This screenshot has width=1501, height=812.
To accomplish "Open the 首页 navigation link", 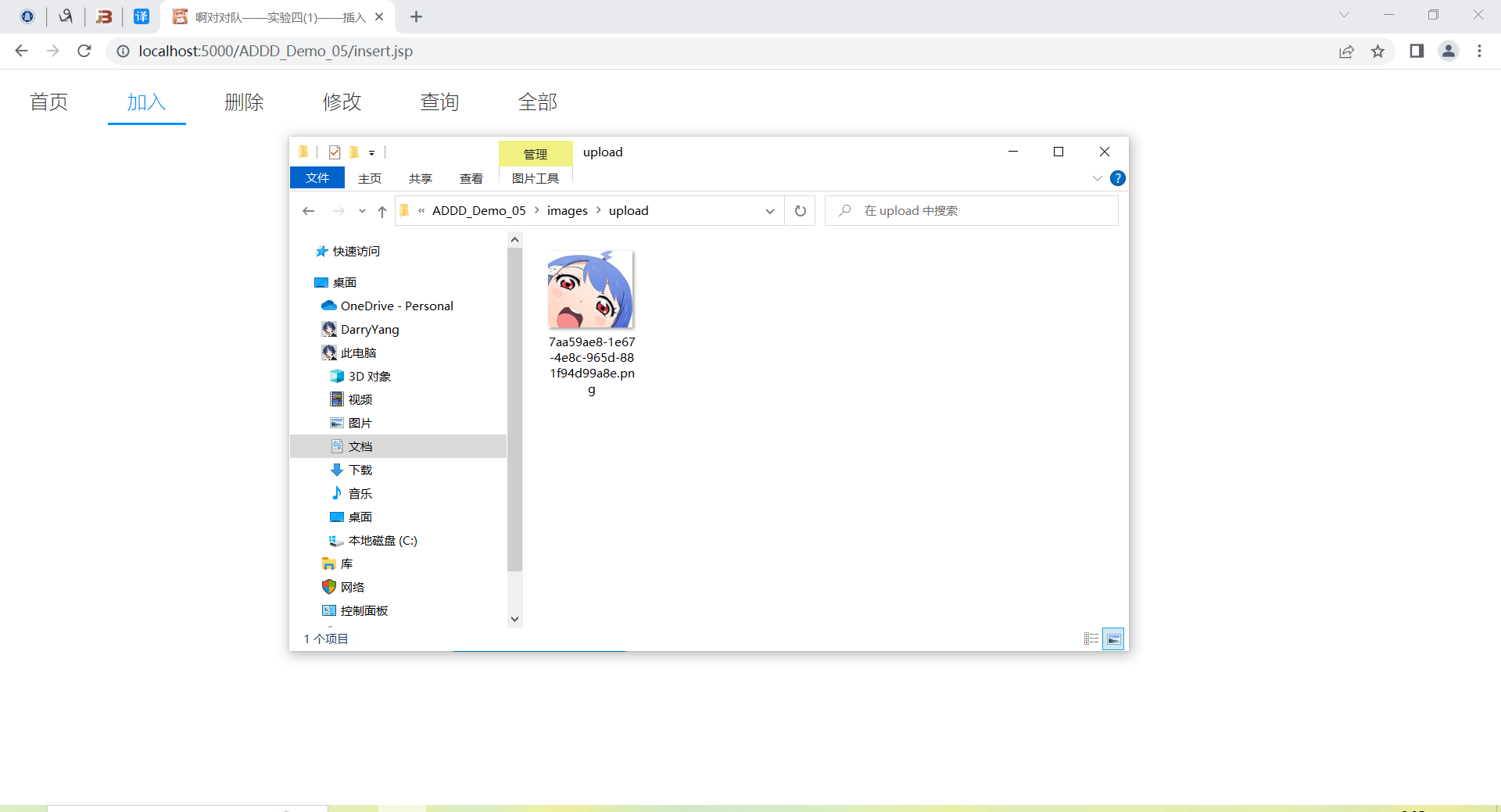I will [x=48, y=102].
